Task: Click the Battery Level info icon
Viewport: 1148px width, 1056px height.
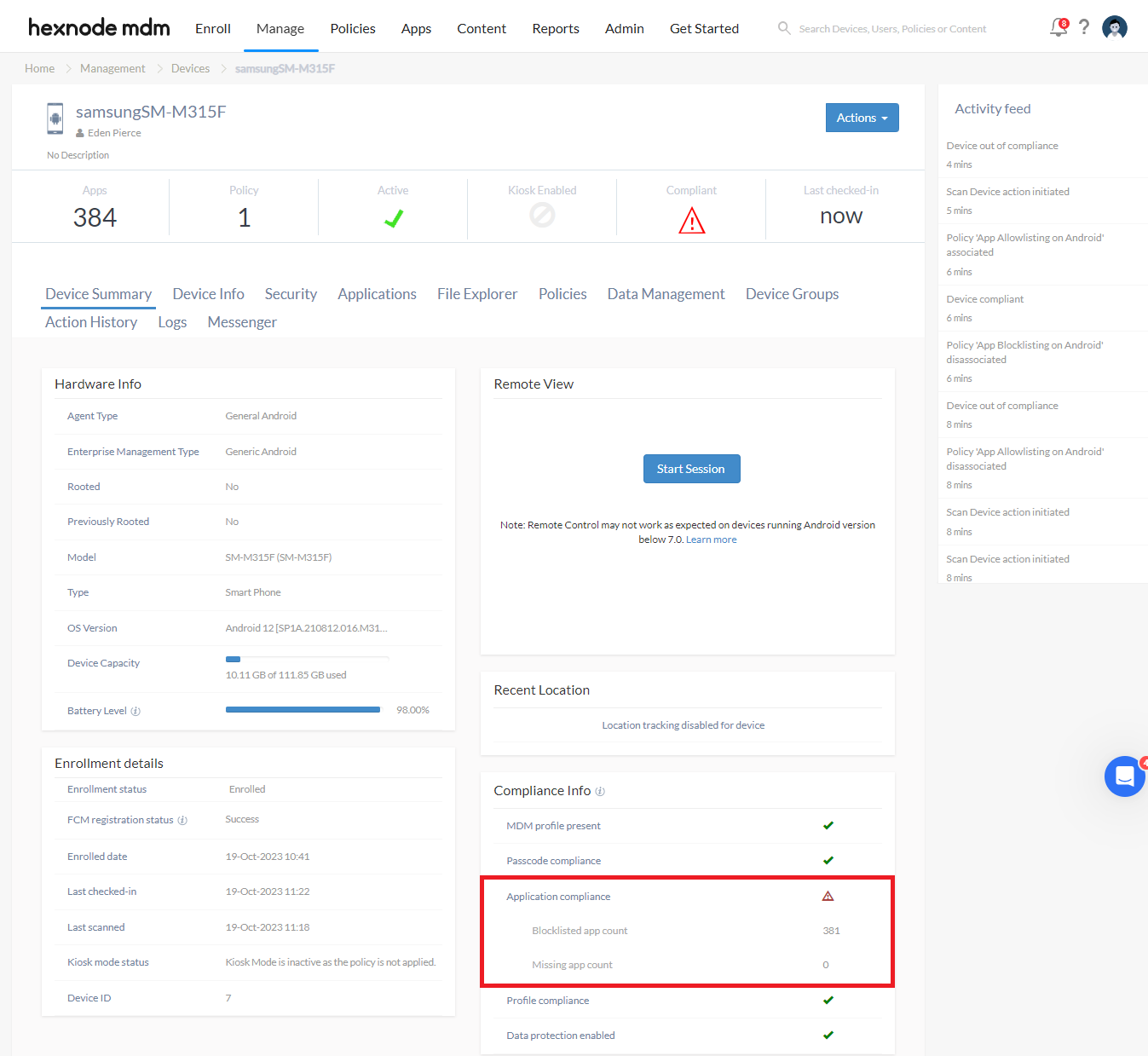Action: click(x=136, y=711)
